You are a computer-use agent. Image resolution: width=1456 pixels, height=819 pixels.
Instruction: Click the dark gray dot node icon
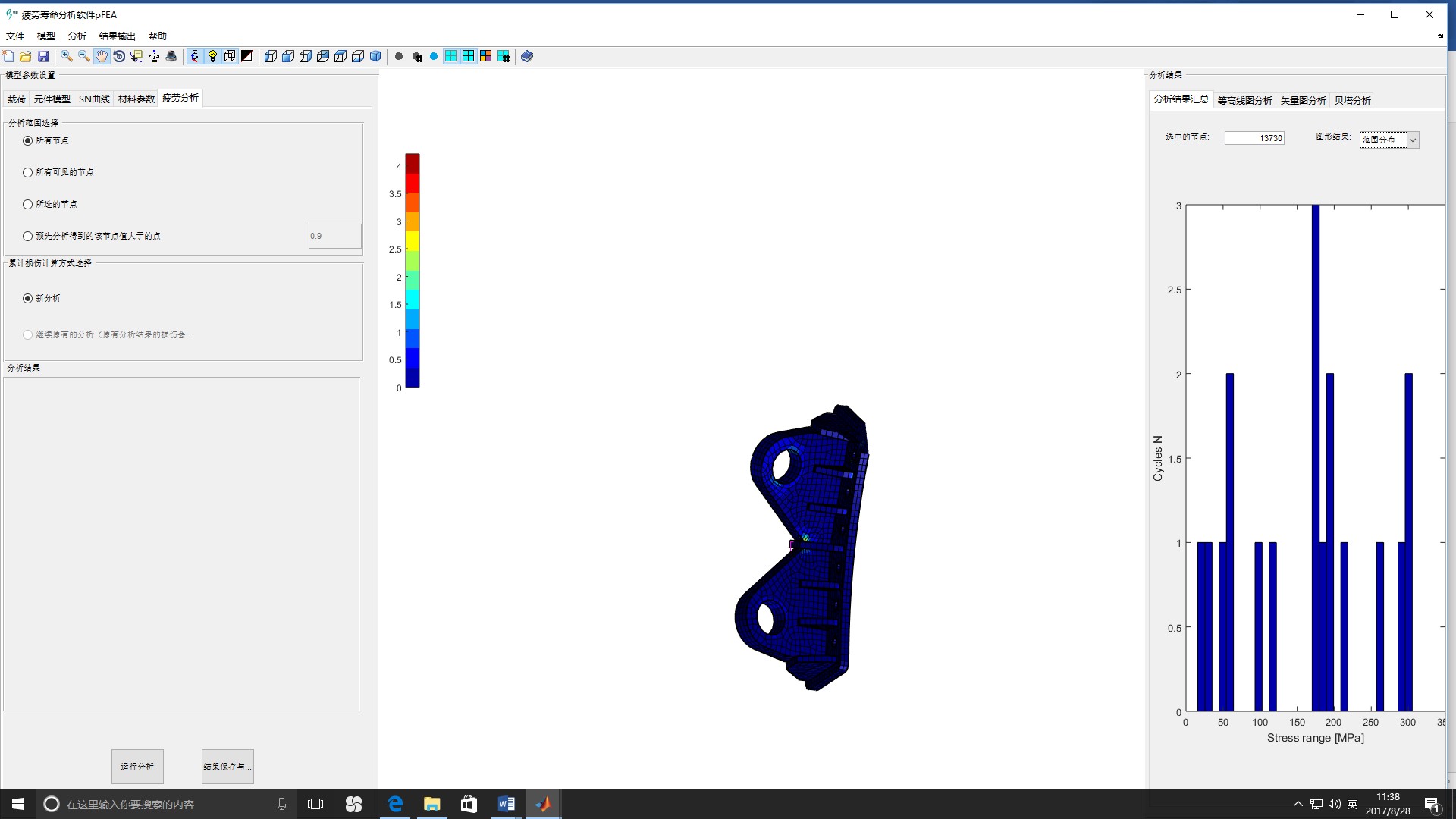(399, 56)
